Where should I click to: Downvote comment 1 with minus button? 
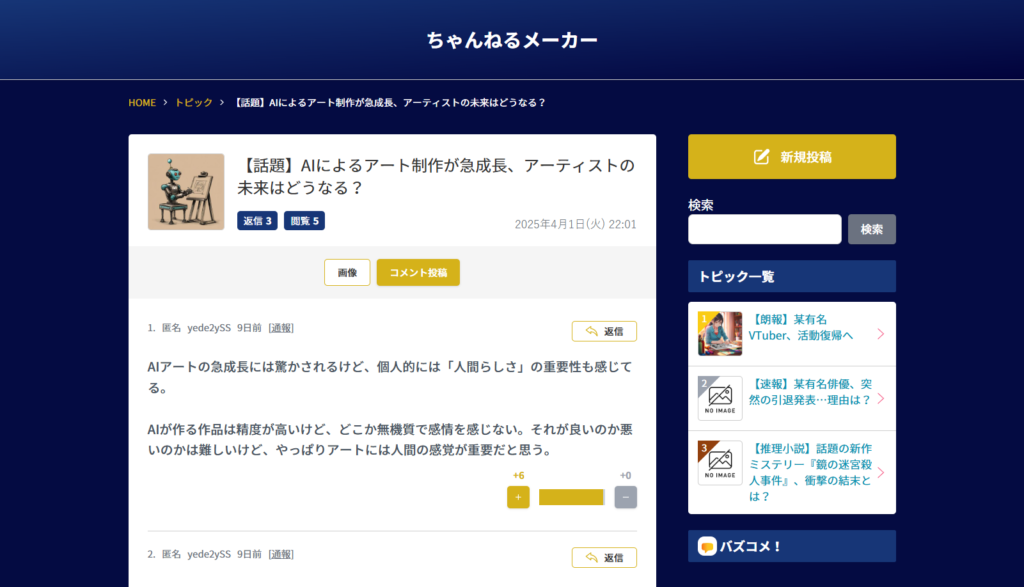coord(626,498)
